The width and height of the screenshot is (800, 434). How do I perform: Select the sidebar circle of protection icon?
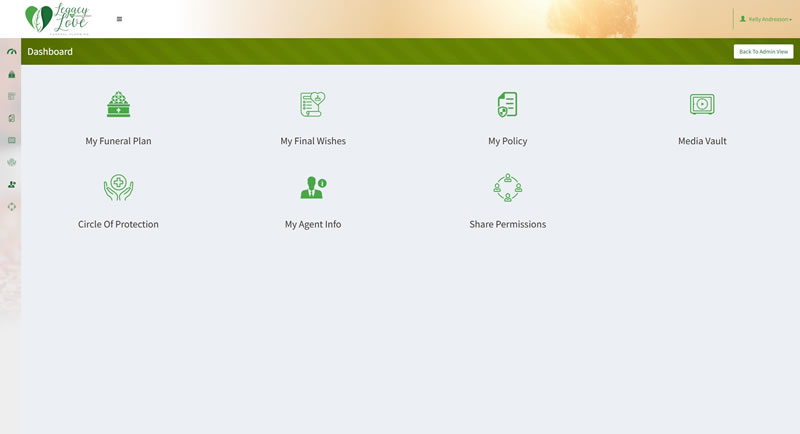(12, 162)
